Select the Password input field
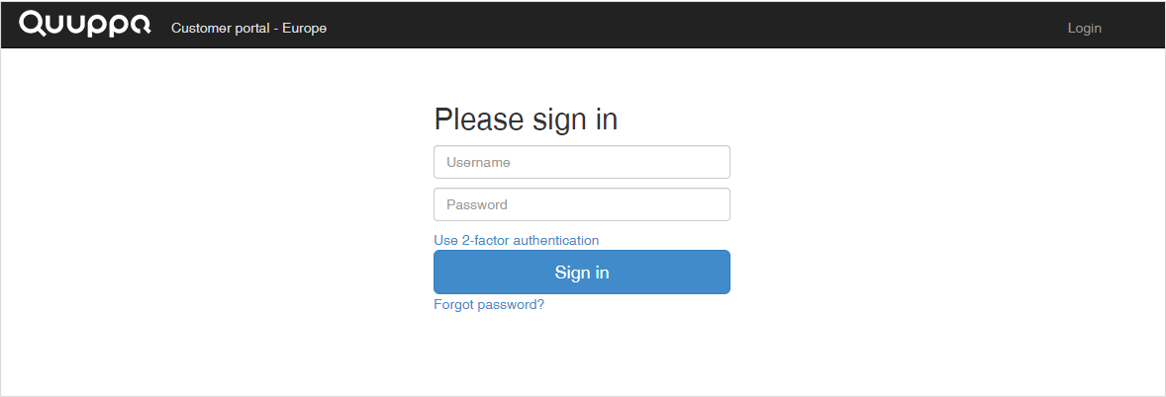 point(582,204)
